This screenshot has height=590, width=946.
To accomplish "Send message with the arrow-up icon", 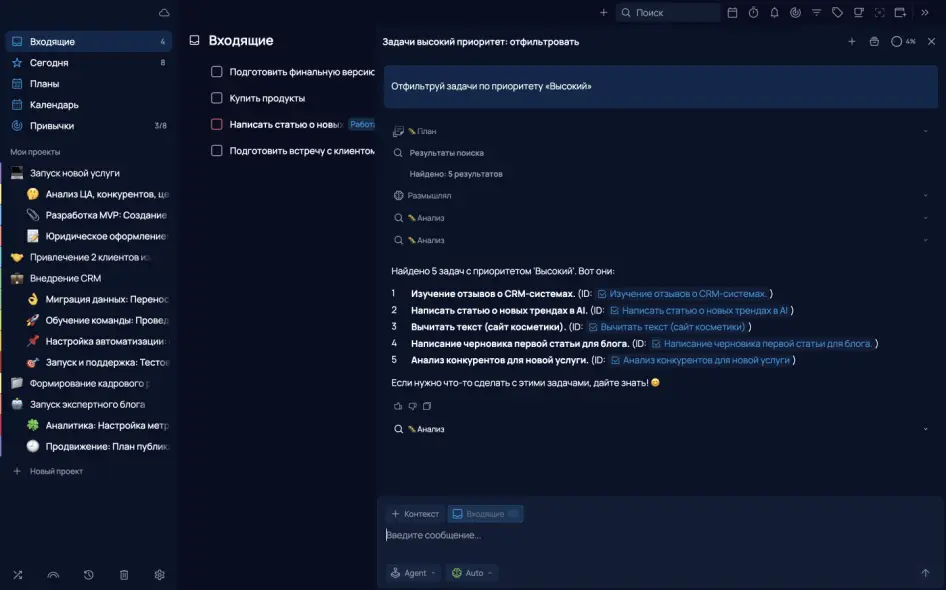I will coord(925,573).
